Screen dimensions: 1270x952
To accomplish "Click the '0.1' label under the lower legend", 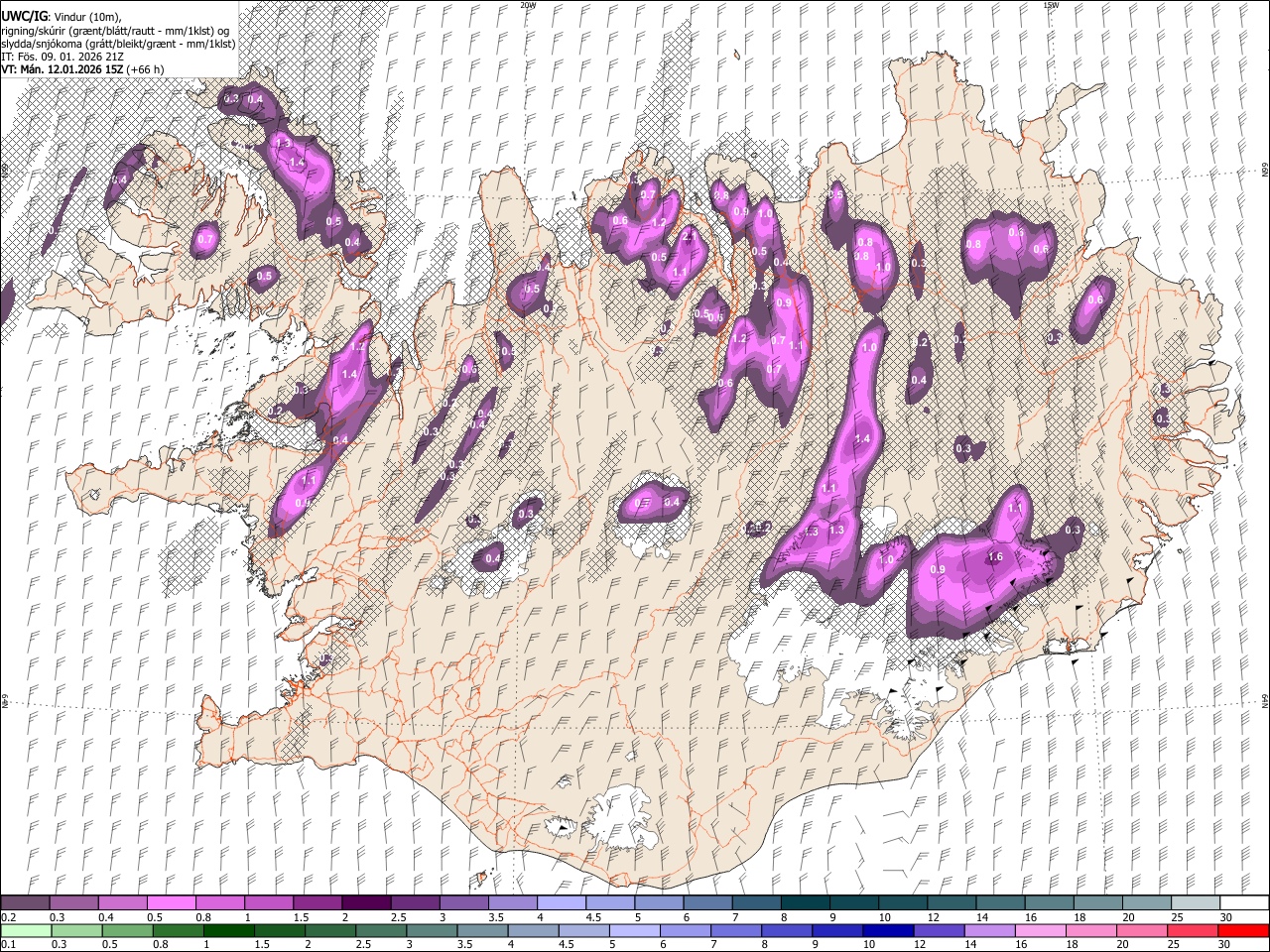I will point(9,945).
